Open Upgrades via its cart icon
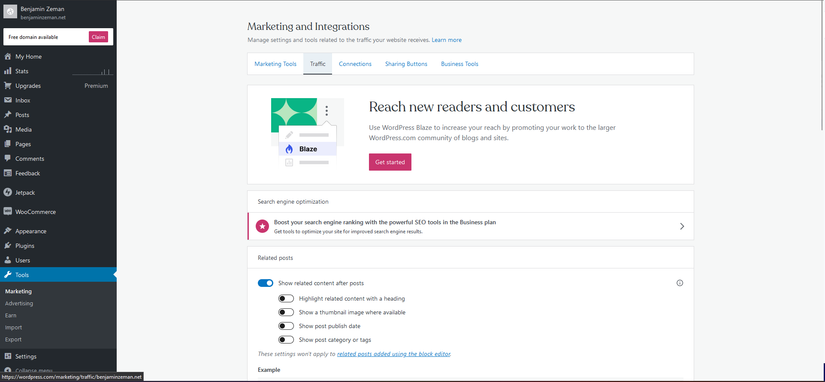 7,86
